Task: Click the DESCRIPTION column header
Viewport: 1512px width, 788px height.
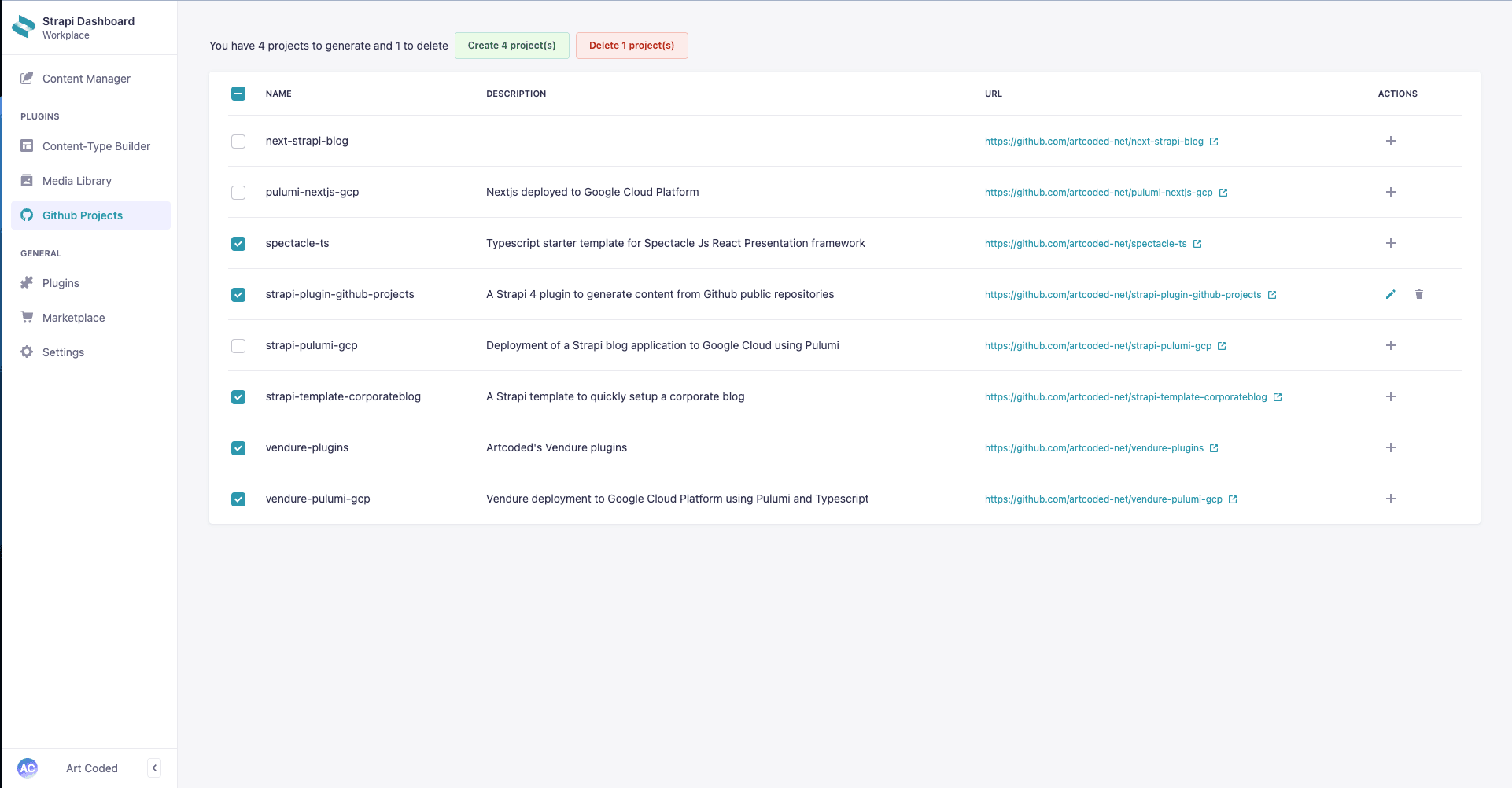Action: point(516,94)
